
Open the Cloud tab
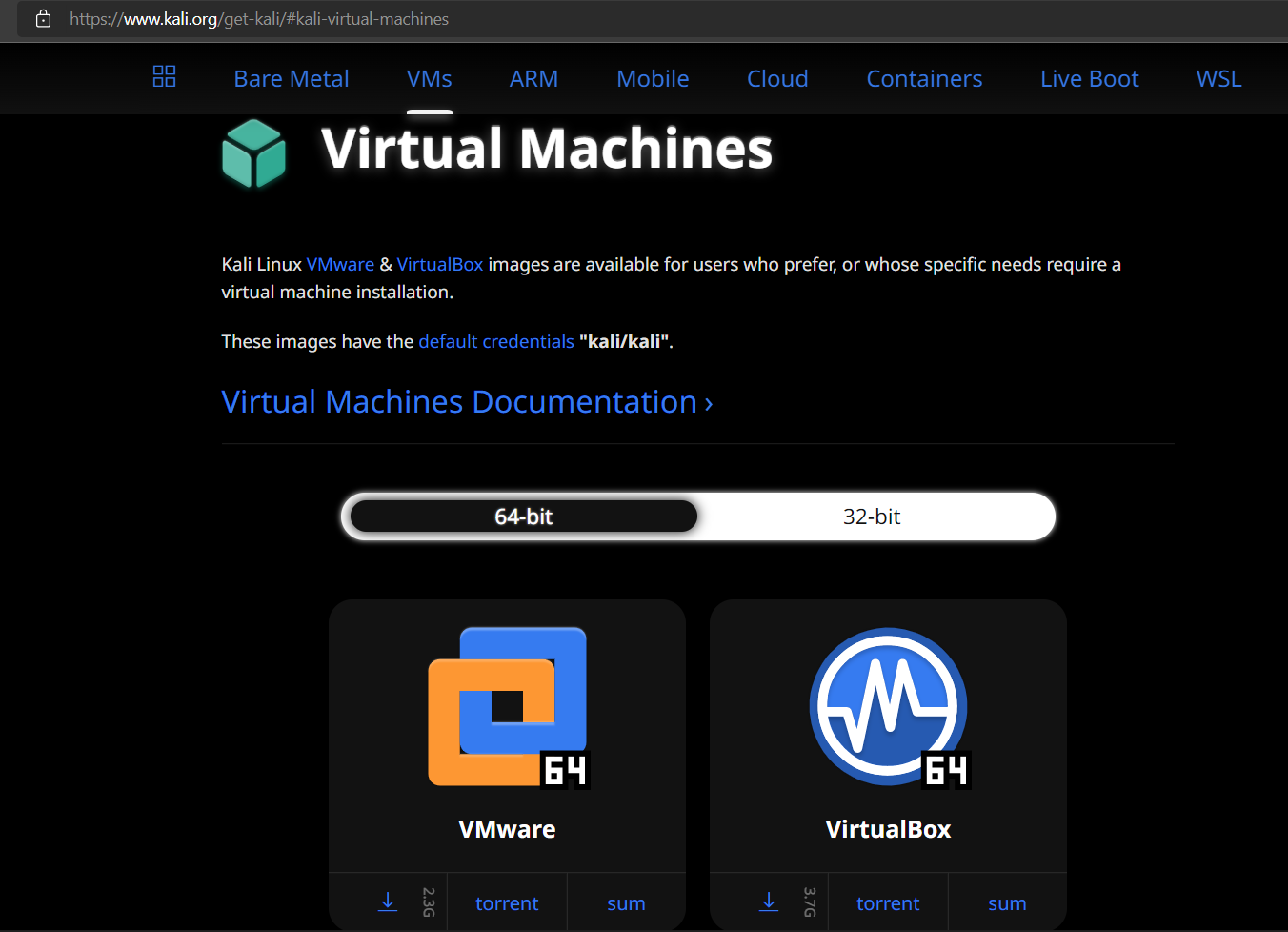pyautogui.click(x=777, y=79)
